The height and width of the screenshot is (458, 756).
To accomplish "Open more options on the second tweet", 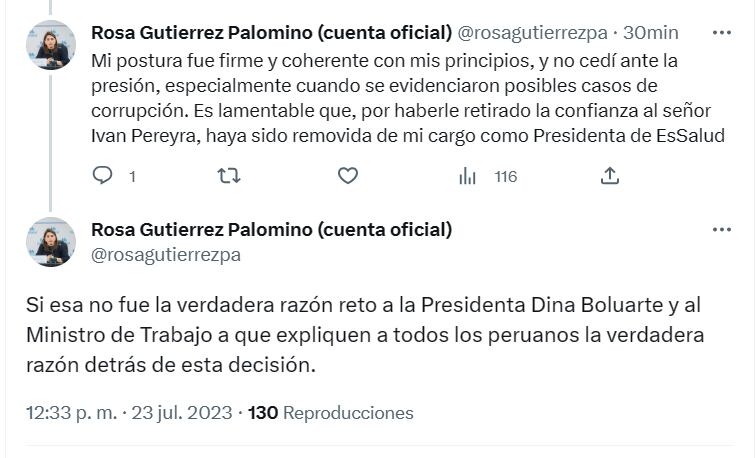I will [x=722, y=230].
